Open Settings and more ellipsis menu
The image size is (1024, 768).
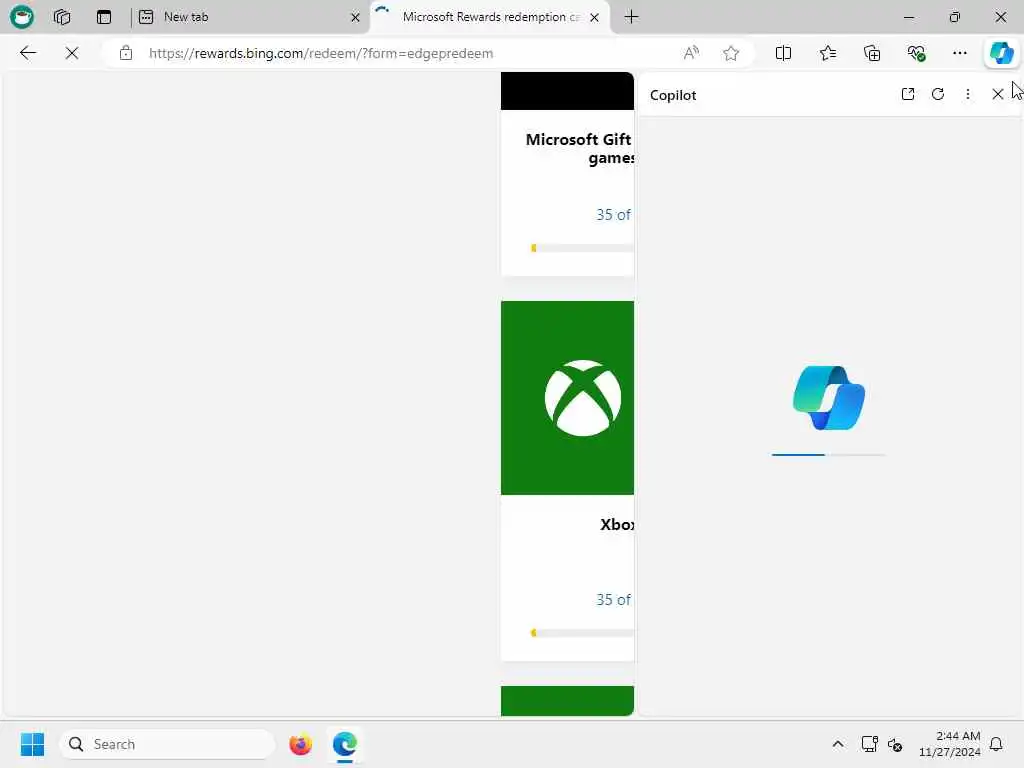point(960,53)
